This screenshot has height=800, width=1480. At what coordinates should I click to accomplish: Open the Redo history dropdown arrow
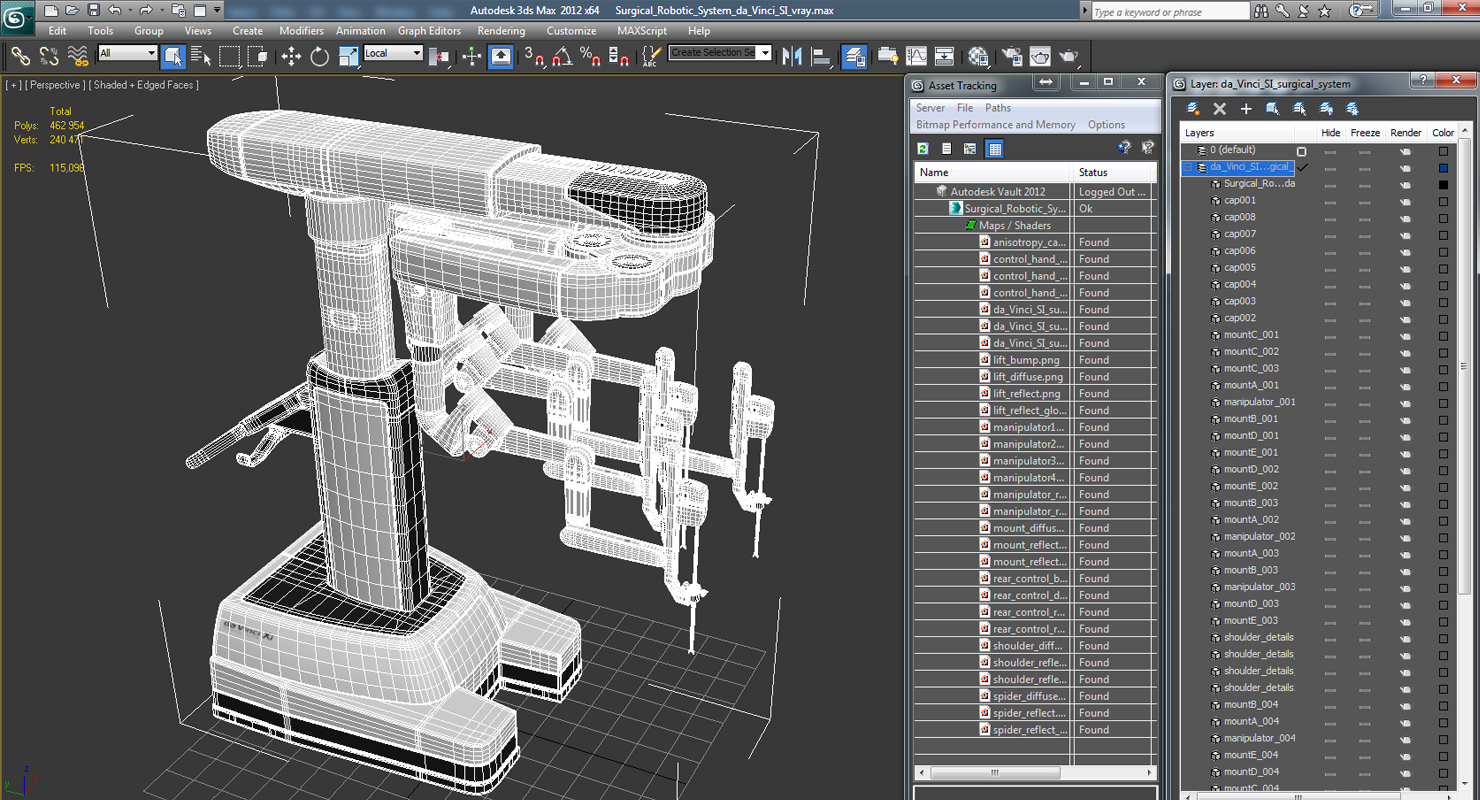(x=161, y=10)
